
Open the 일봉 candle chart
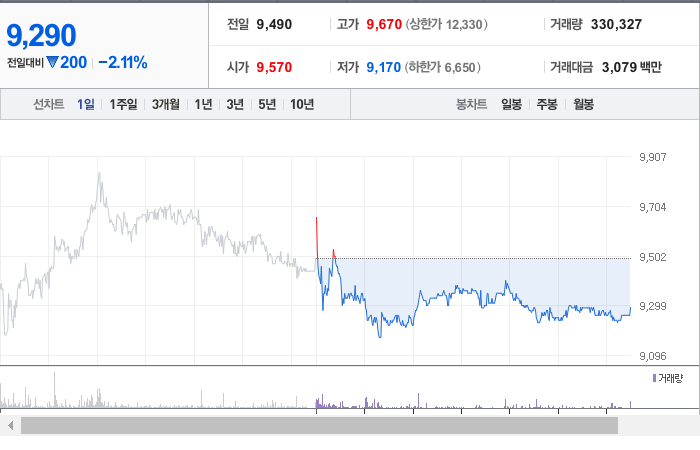511,104
